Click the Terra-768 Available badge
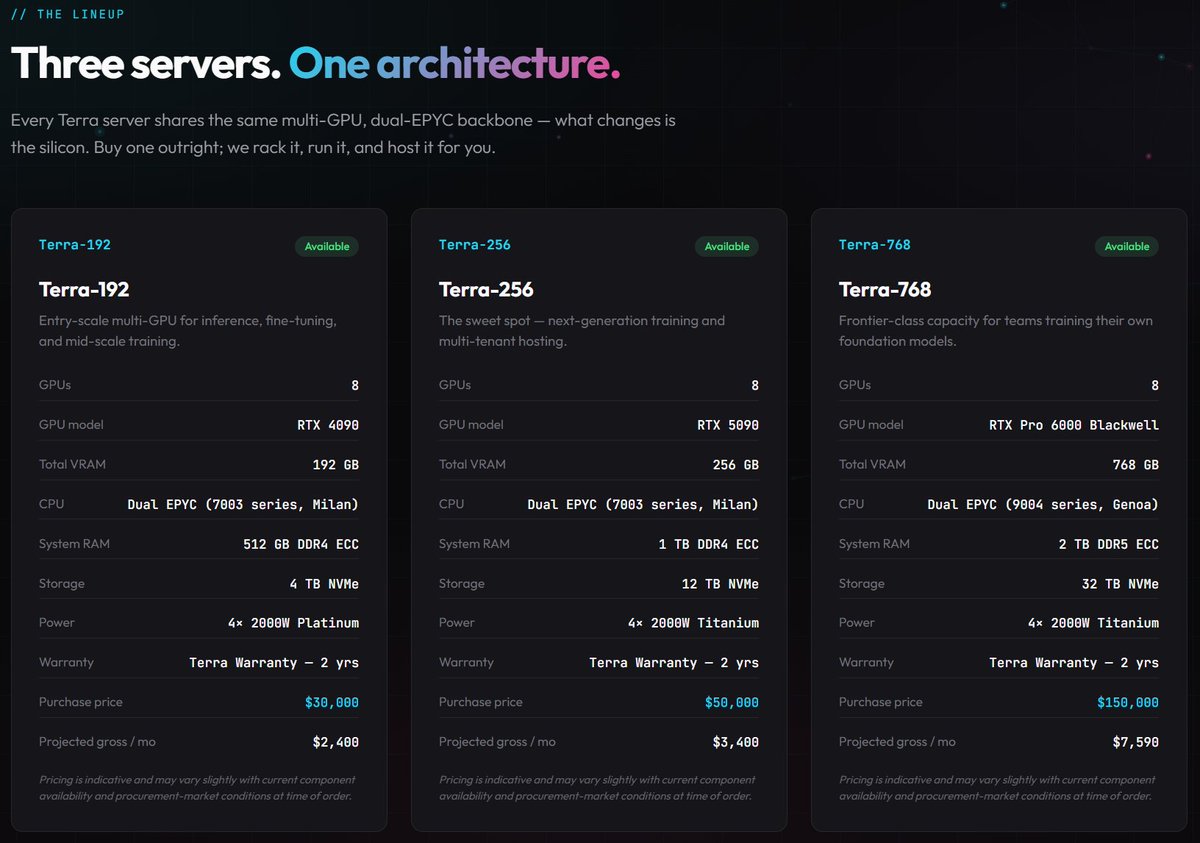The width and height of the screenshot is (1200, 843). tap(1127, 246)
